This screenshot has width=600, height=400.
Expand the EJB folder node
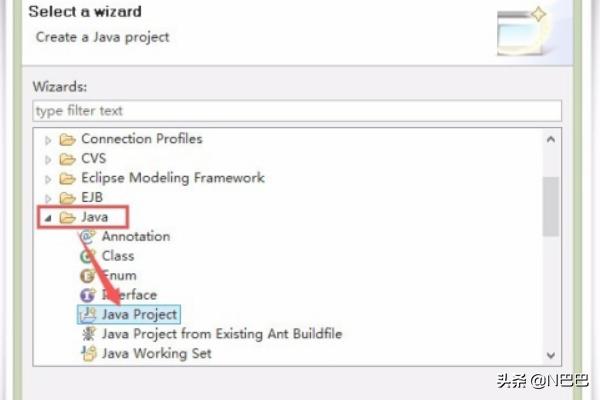48,198
